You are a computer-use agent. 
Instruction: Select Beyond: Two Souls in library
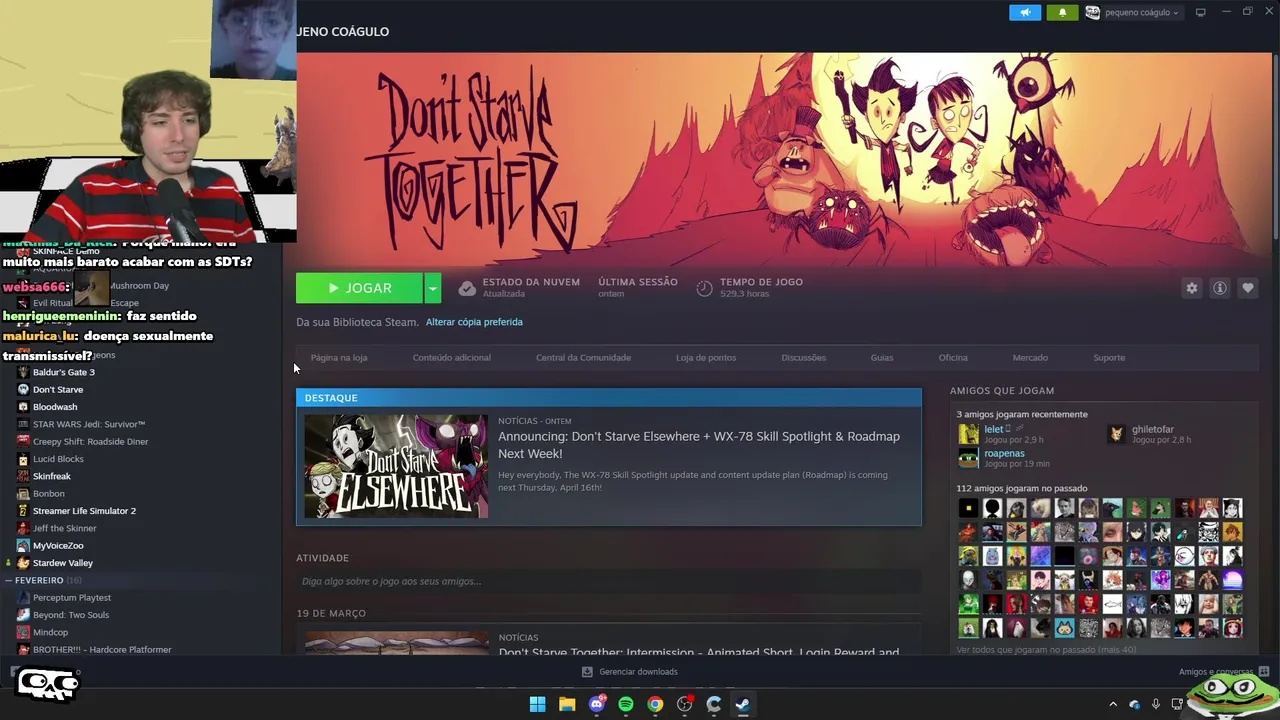71,615
